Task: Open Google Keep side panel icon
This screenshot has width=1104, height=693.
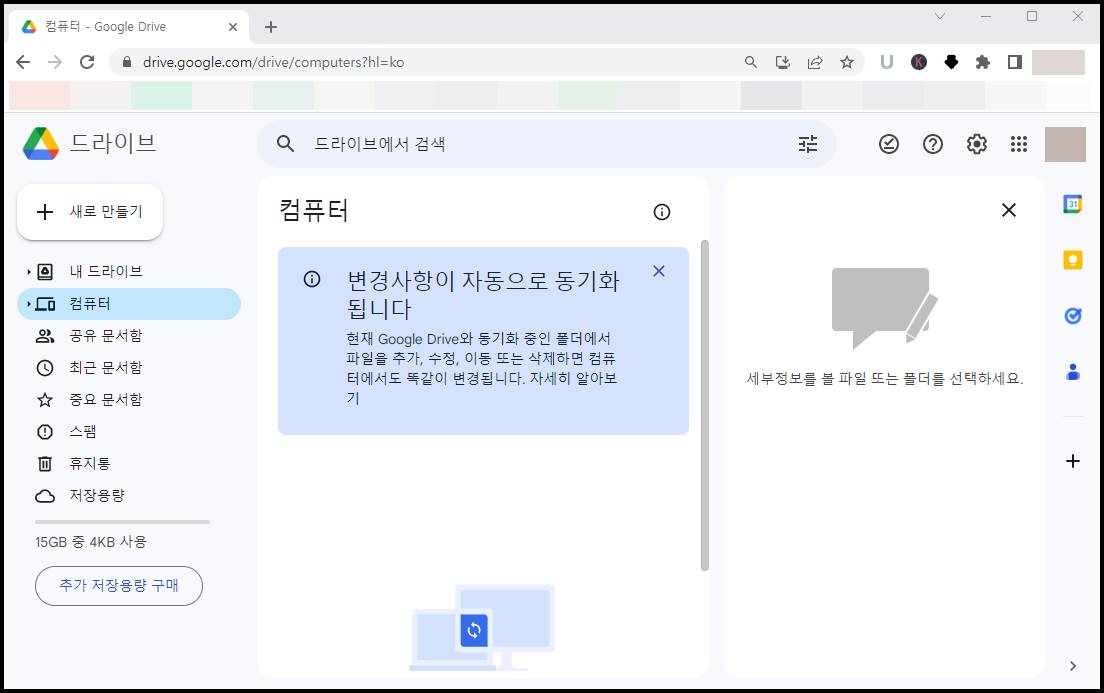Action: pos(1072,260)
